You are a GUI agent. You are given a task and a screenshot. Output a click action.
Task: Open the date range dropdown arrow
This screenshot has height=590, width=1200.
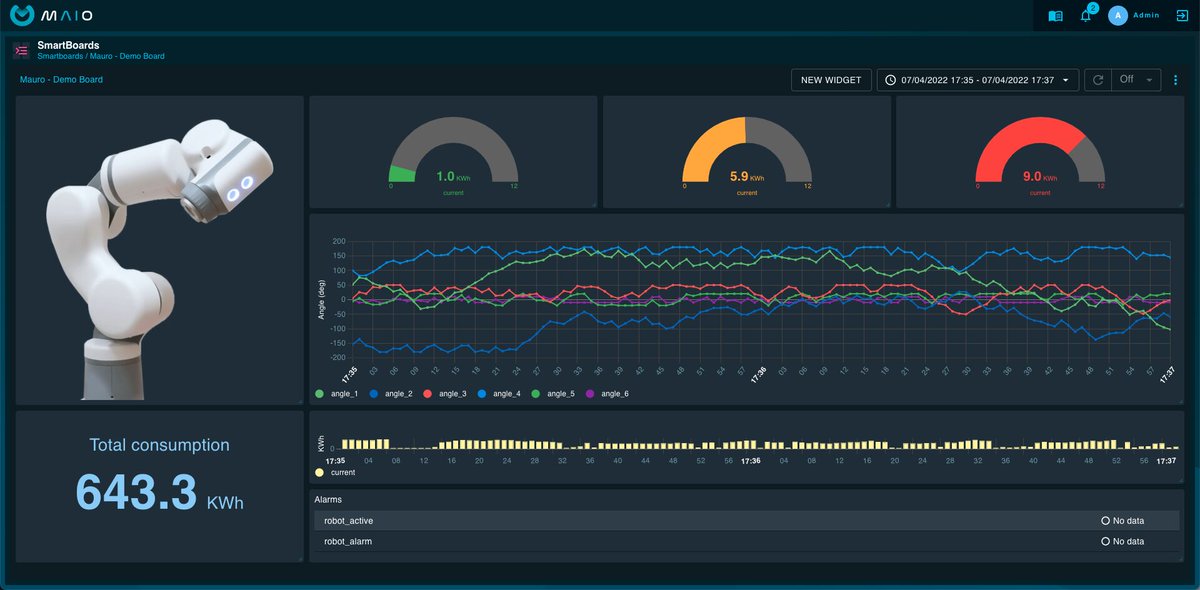click(x=1066, y=80)
